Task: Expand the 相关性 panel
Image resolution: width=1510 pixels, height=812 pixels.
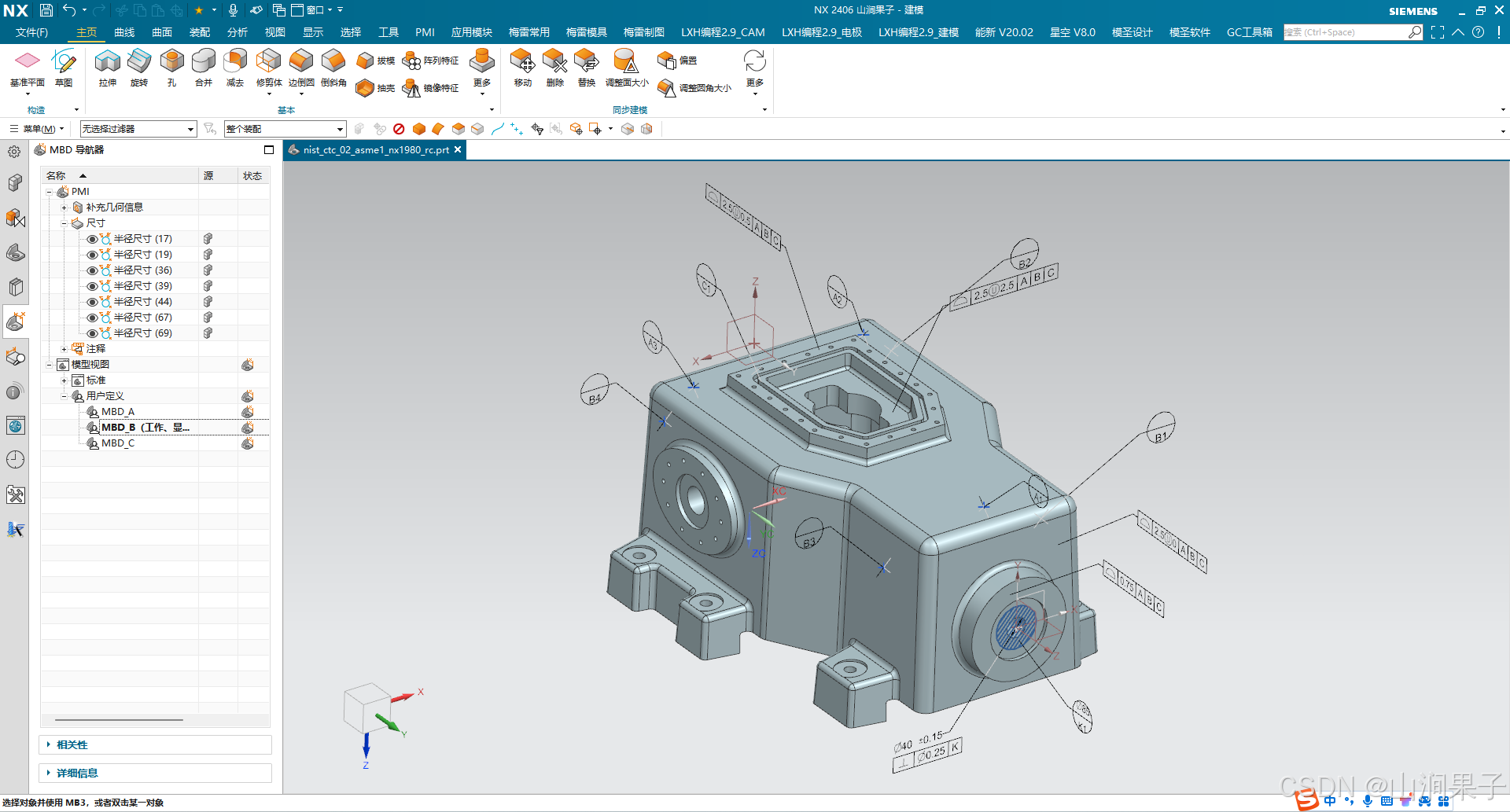Action: coord(155,744)
